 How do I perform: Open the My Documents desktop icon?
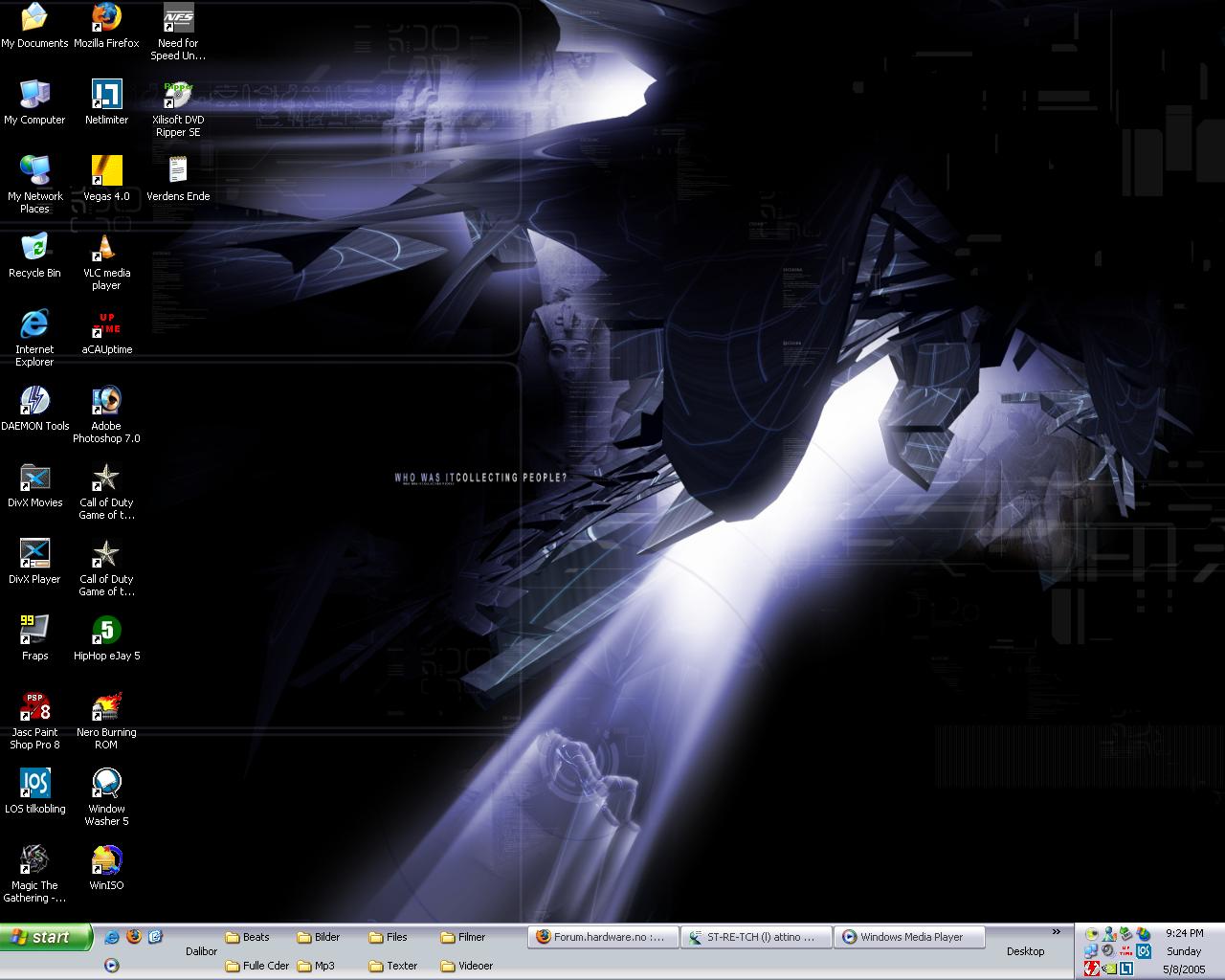point(34,27)
